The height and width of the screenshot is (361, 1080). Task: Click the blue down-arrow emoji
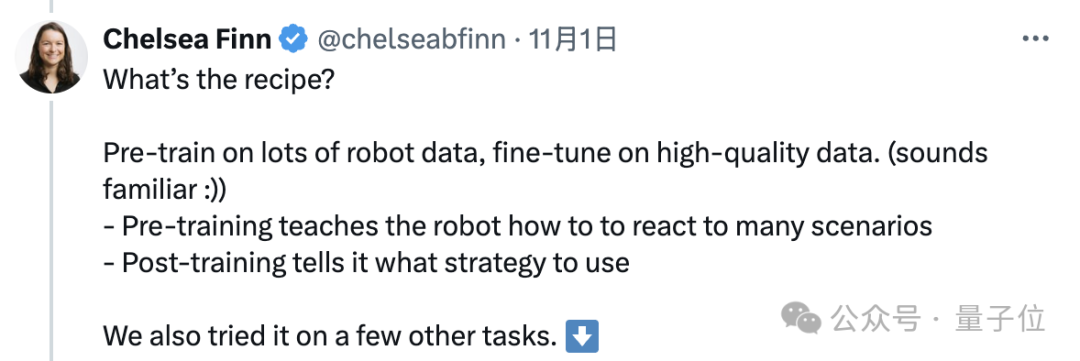coord(581,337)
